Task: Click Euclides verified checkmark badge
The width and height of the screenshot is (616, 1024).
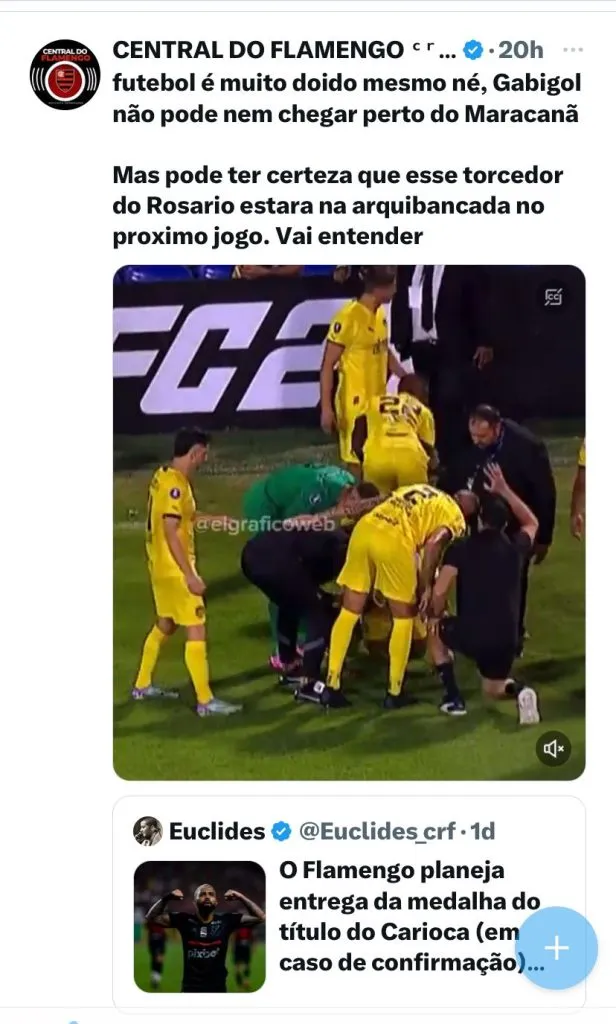Action: [281, 831]
